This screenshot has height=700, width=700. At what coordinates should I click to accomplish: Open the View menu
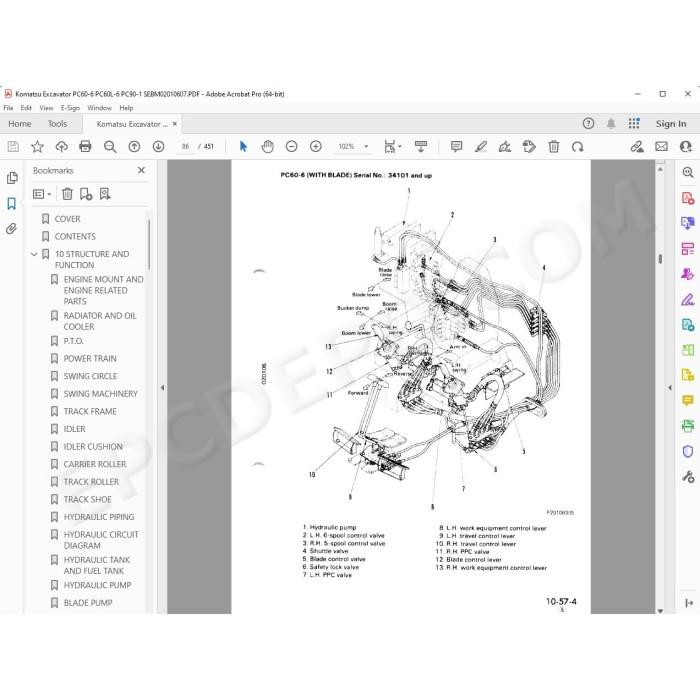[x=46, y=108]
